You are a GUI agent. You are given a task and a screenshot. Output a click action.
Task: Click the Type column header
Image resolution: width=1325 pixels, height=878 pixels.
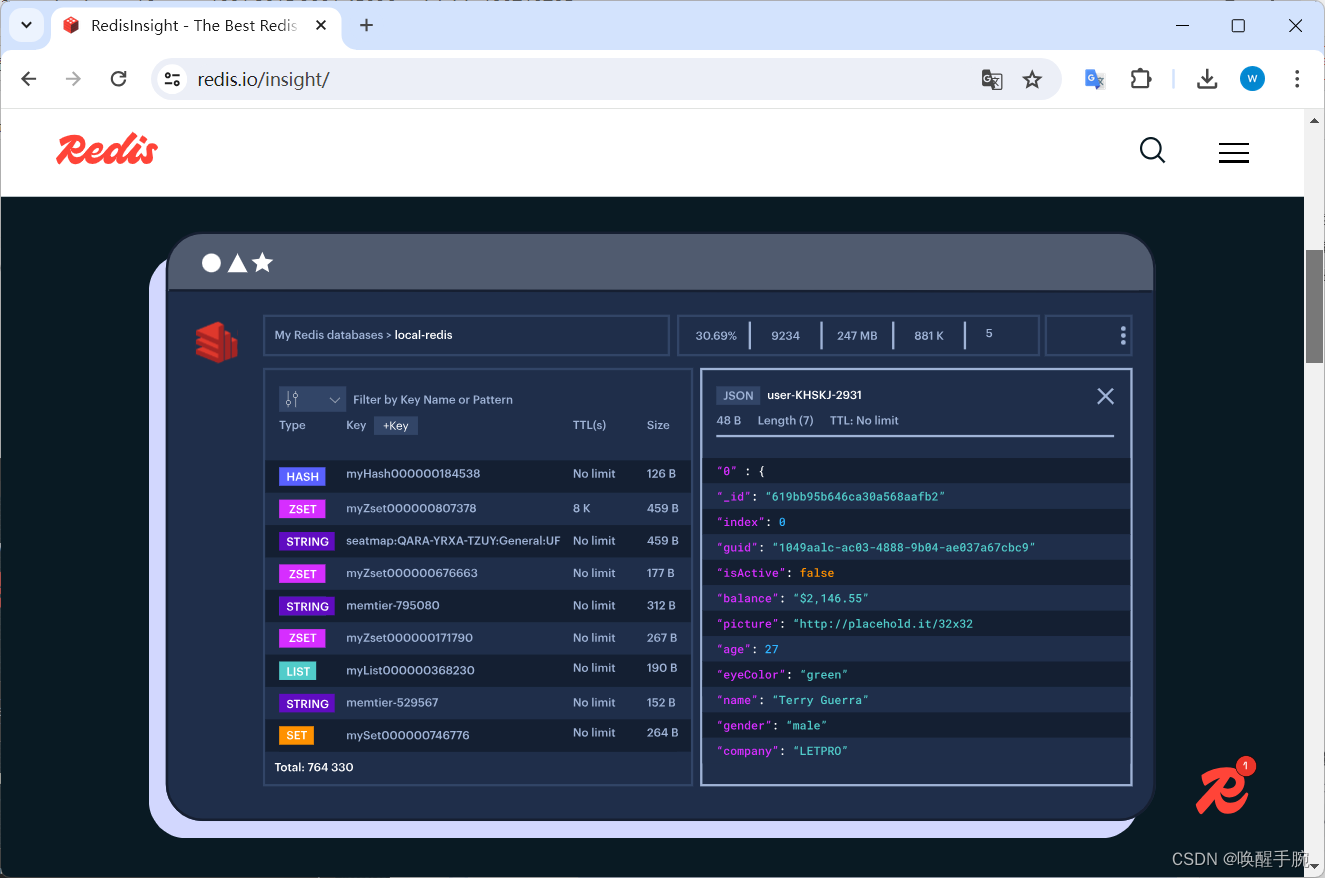pos(292,425)
